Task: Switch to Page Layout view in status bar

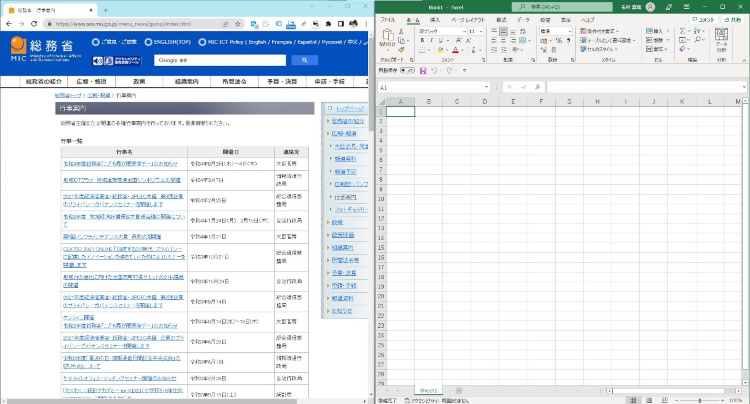Action: [x=649, y=400]
